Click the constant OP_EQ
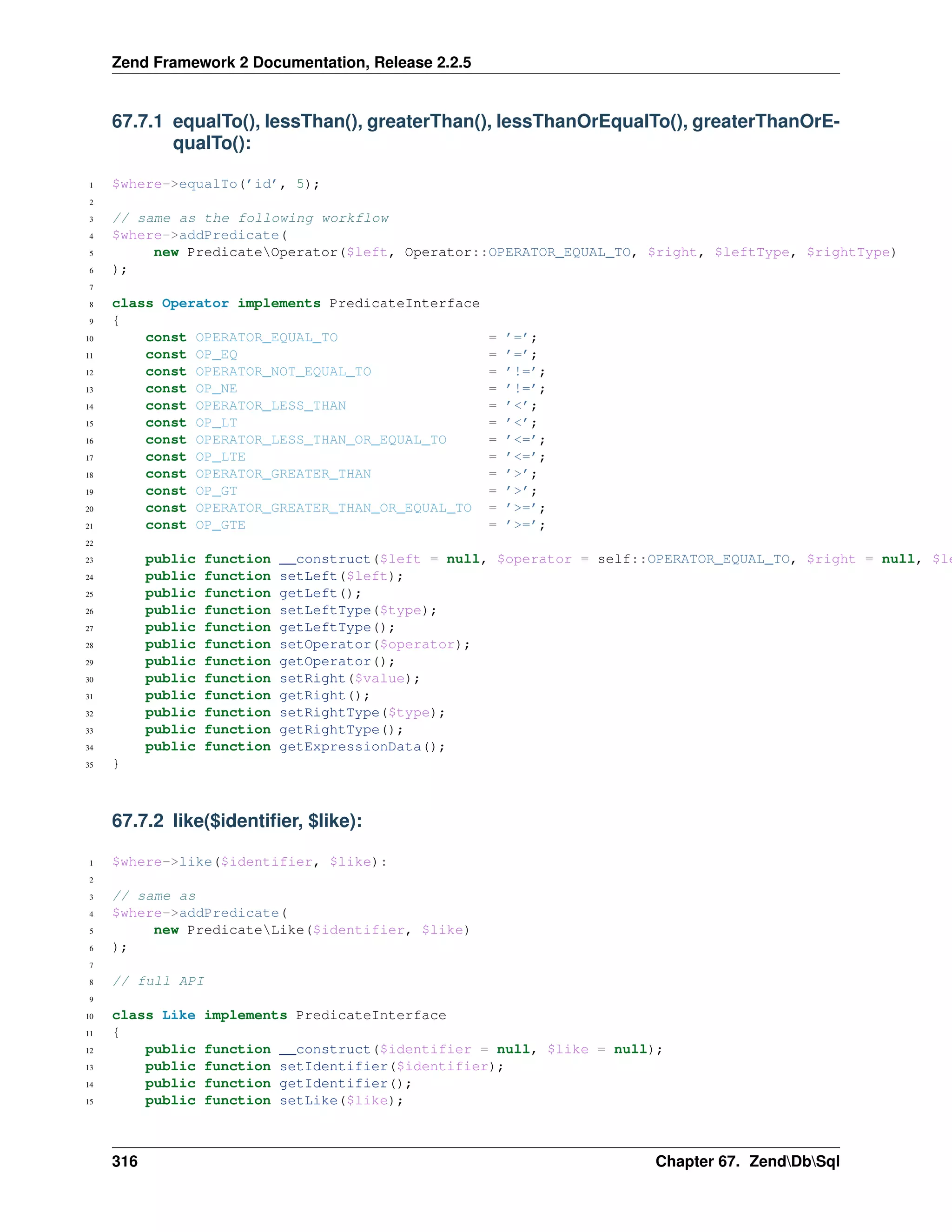952x1232 pixels. (216, 355)
